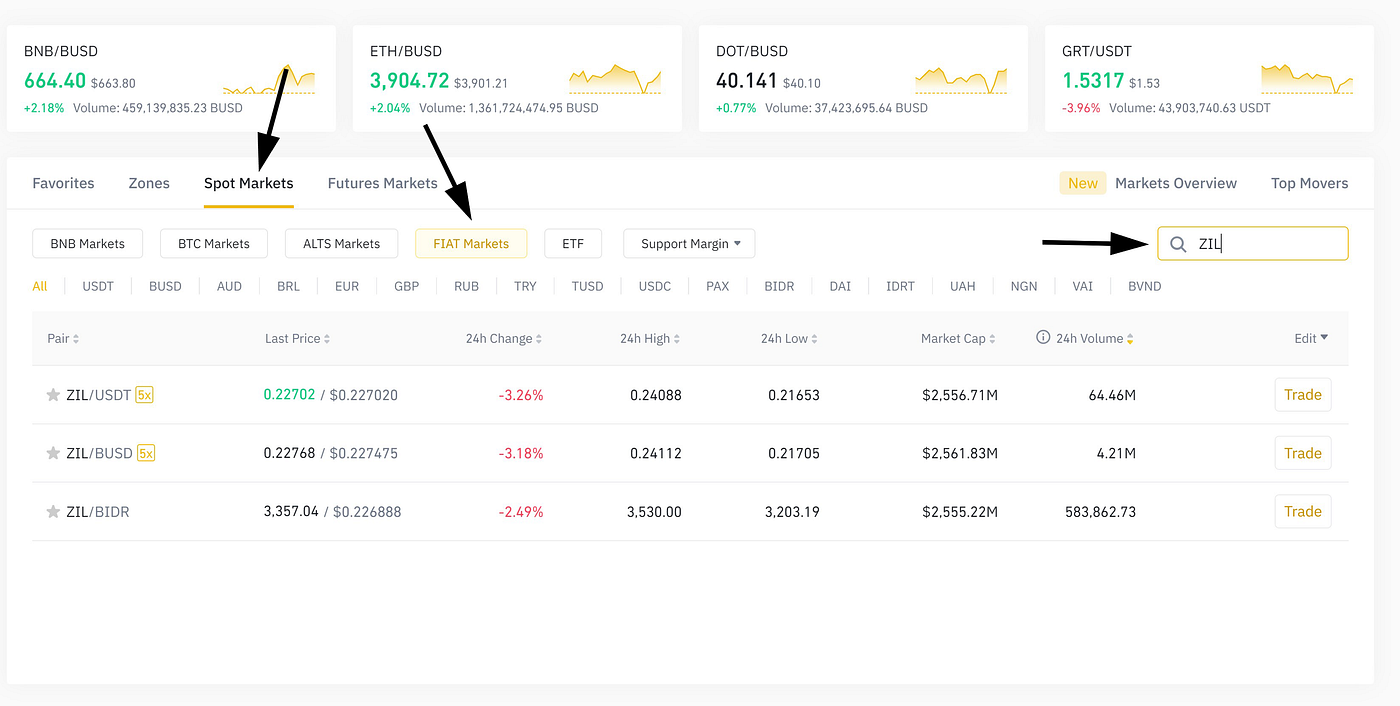Filter by UAH quote currency
Screen dimensions: 1400x706
click(x=963, y=286)
